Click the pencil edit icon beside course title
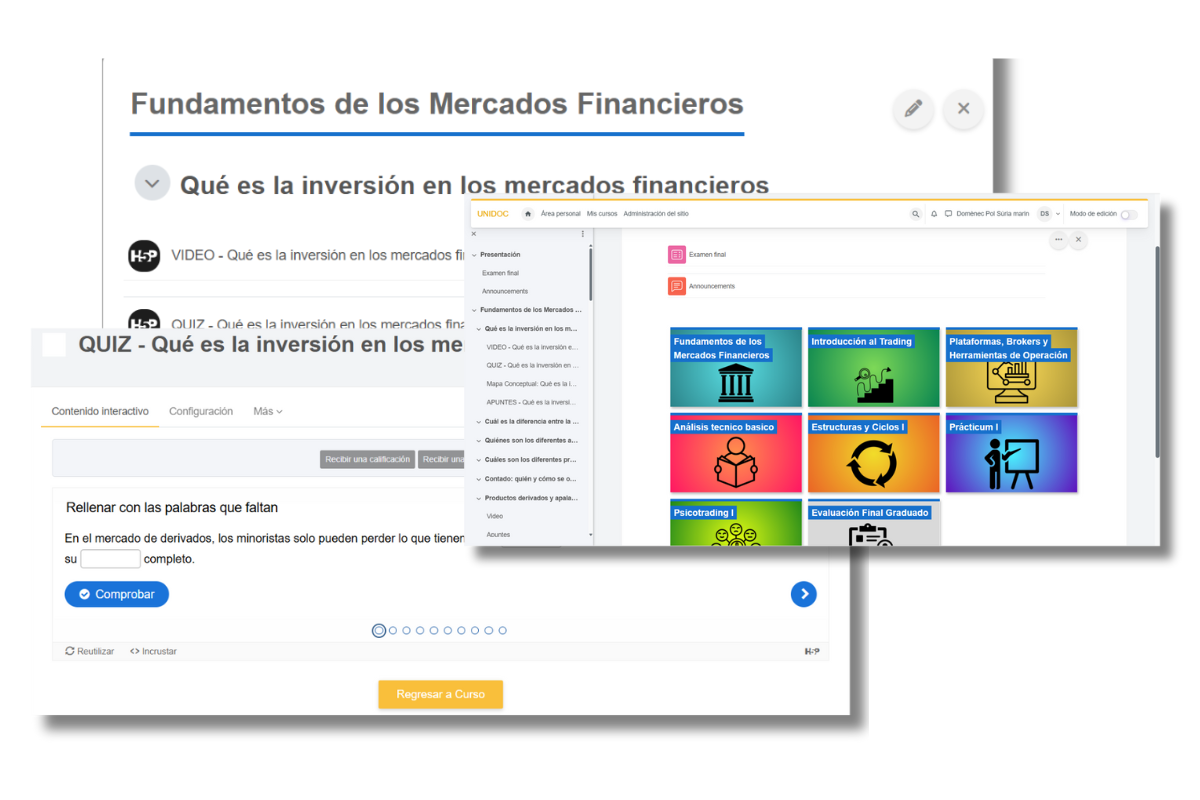Viewport: 1200px width, 800px height. 912,109
